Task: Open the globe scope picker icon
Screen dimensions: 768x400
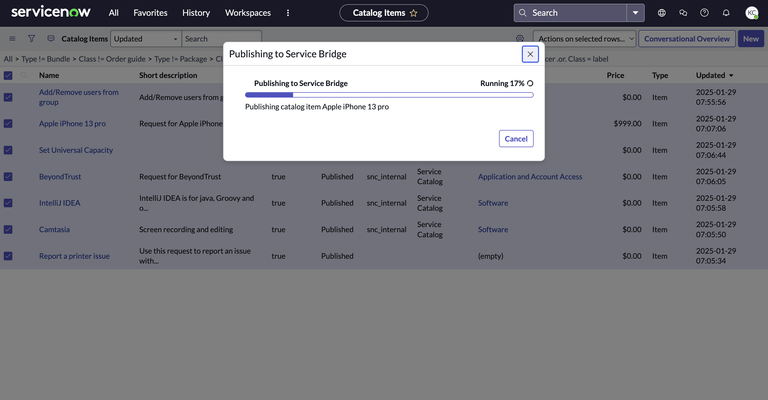Action: [x=662, y=13]
